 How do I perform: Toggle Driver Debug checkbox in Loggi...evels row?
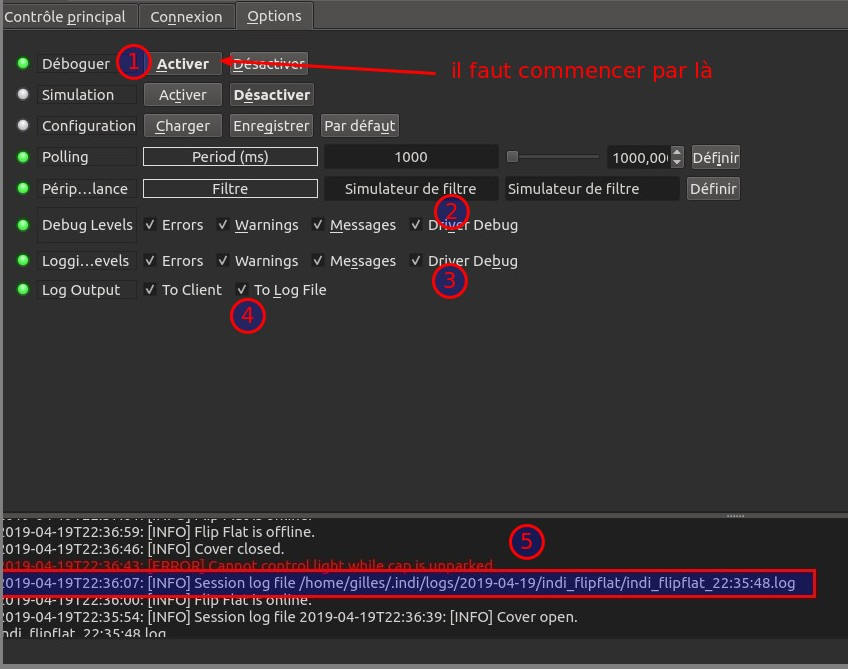[415, 261]
